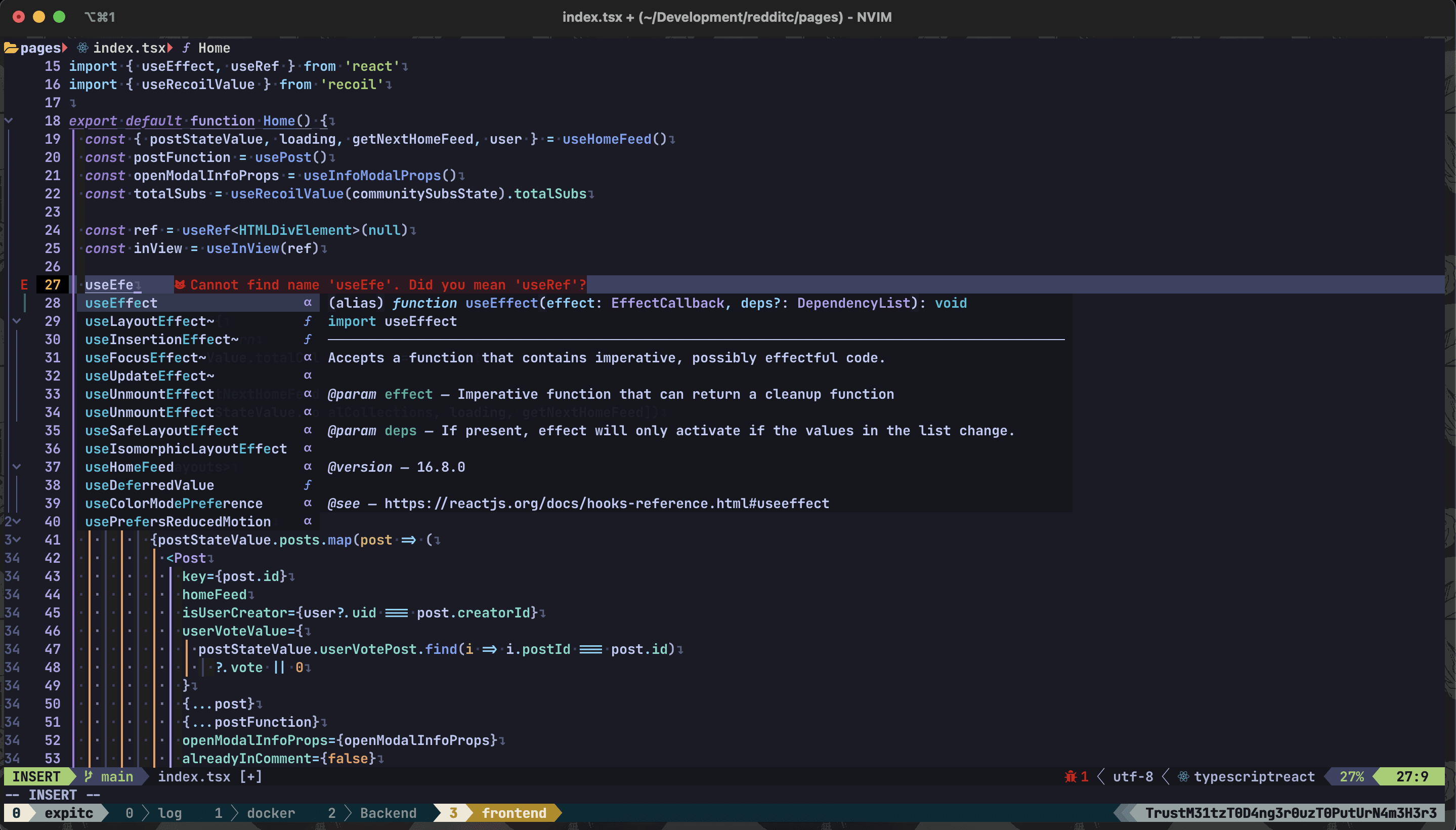Click the typescriptreact filetype indicator
The image size is (1456, 830).
(x=1254, y=776)
